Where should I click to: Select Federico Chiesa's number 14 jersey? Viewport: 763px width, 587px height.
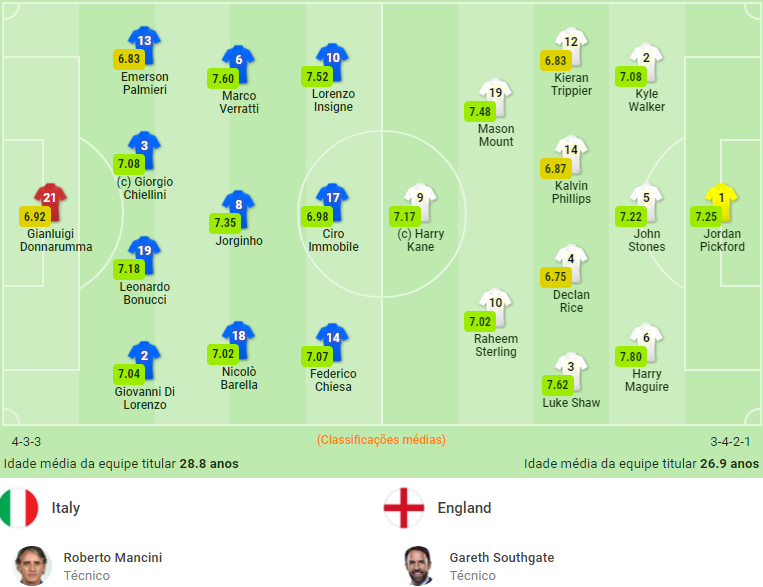click(x=332, y=342)
